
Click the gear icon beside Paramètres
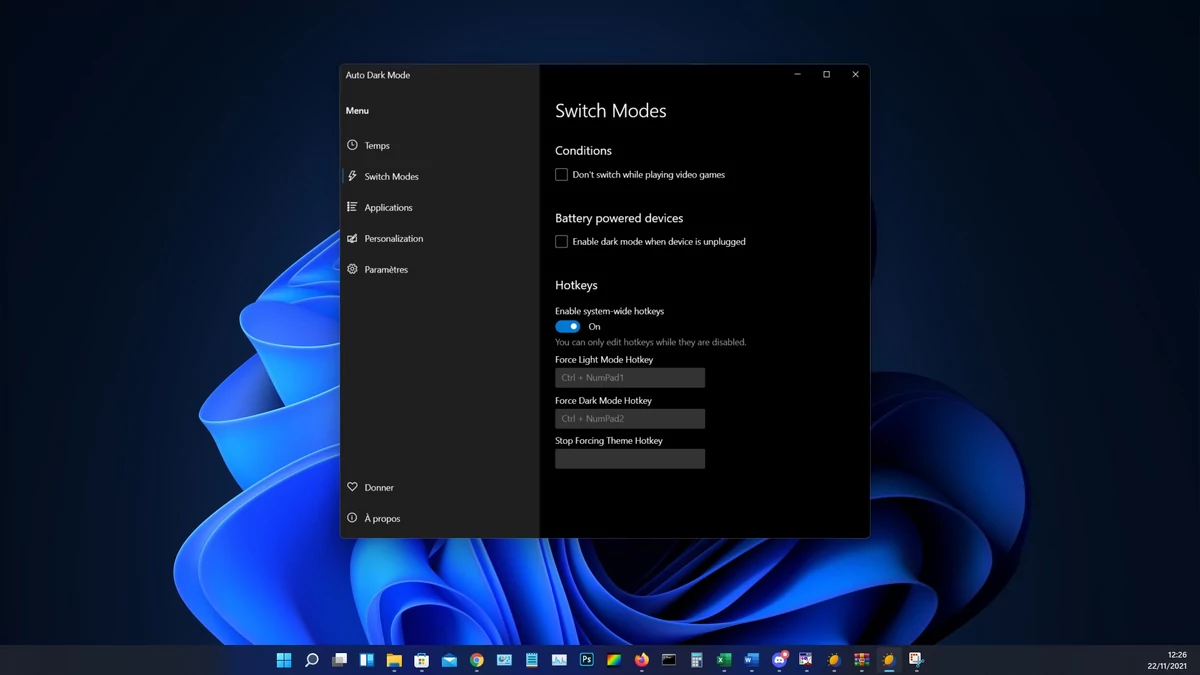[352, 269]
